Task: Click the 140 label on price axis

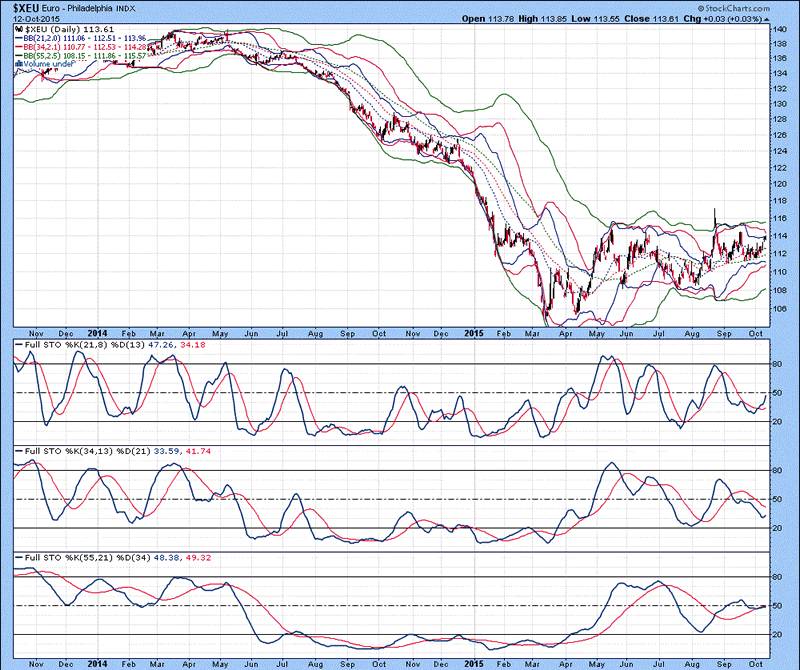Action: [778, 30]
